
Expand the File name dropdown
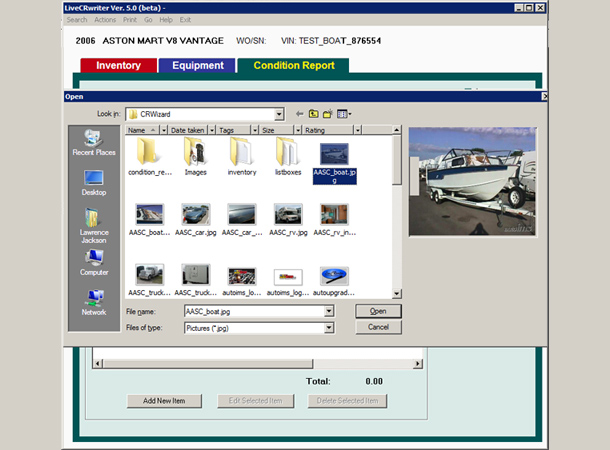tap(329, 311)
